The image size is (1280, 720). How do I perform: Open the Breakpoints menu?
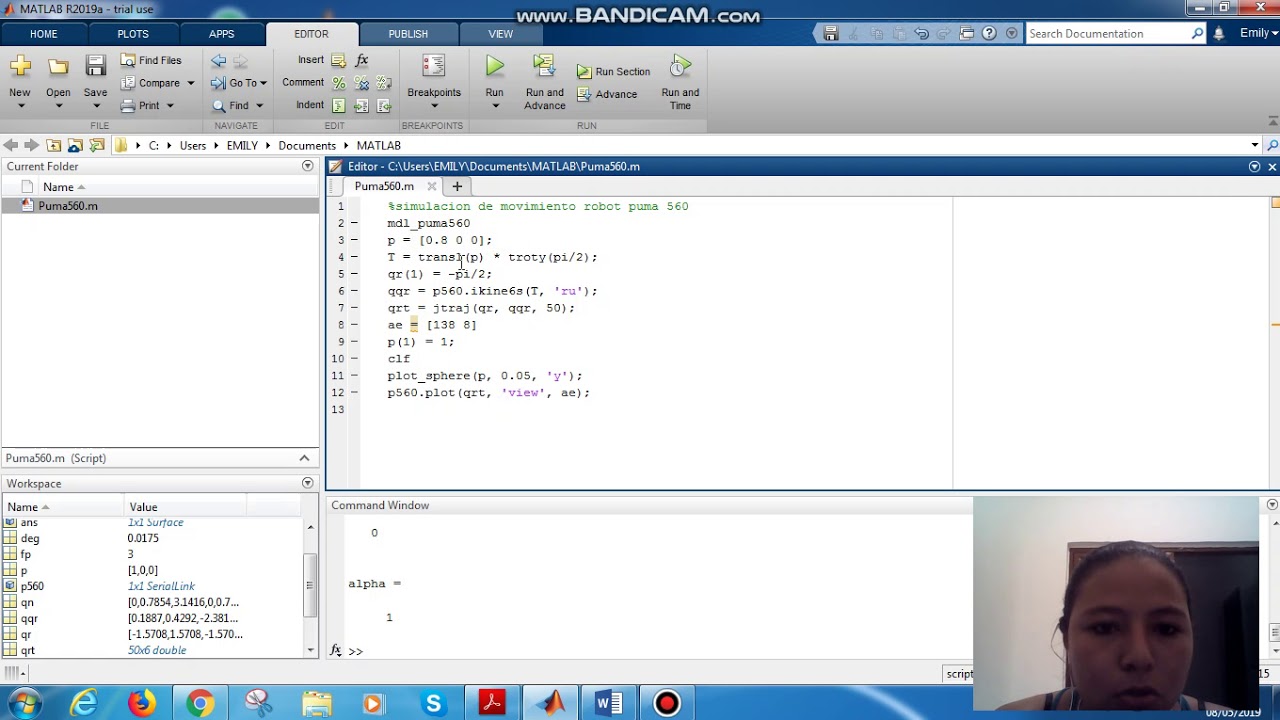tap(434, 81)
